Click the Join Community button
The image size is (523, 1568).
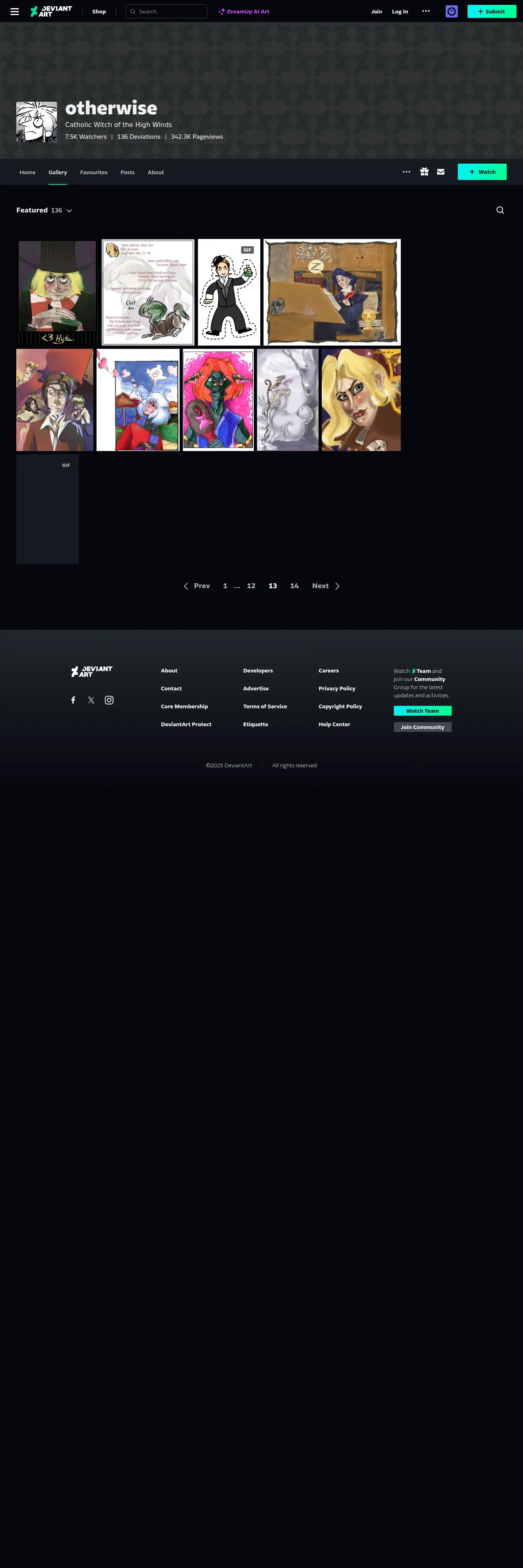[x=422, y=727]
